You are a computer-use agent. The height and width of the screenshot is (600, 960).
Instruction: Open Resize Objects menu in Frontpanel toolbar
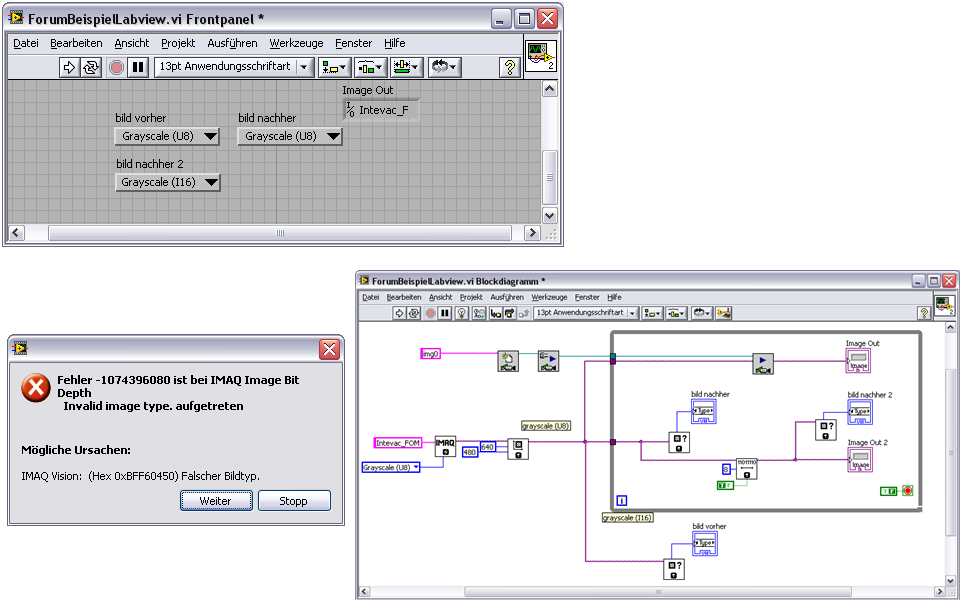[407, 67]
